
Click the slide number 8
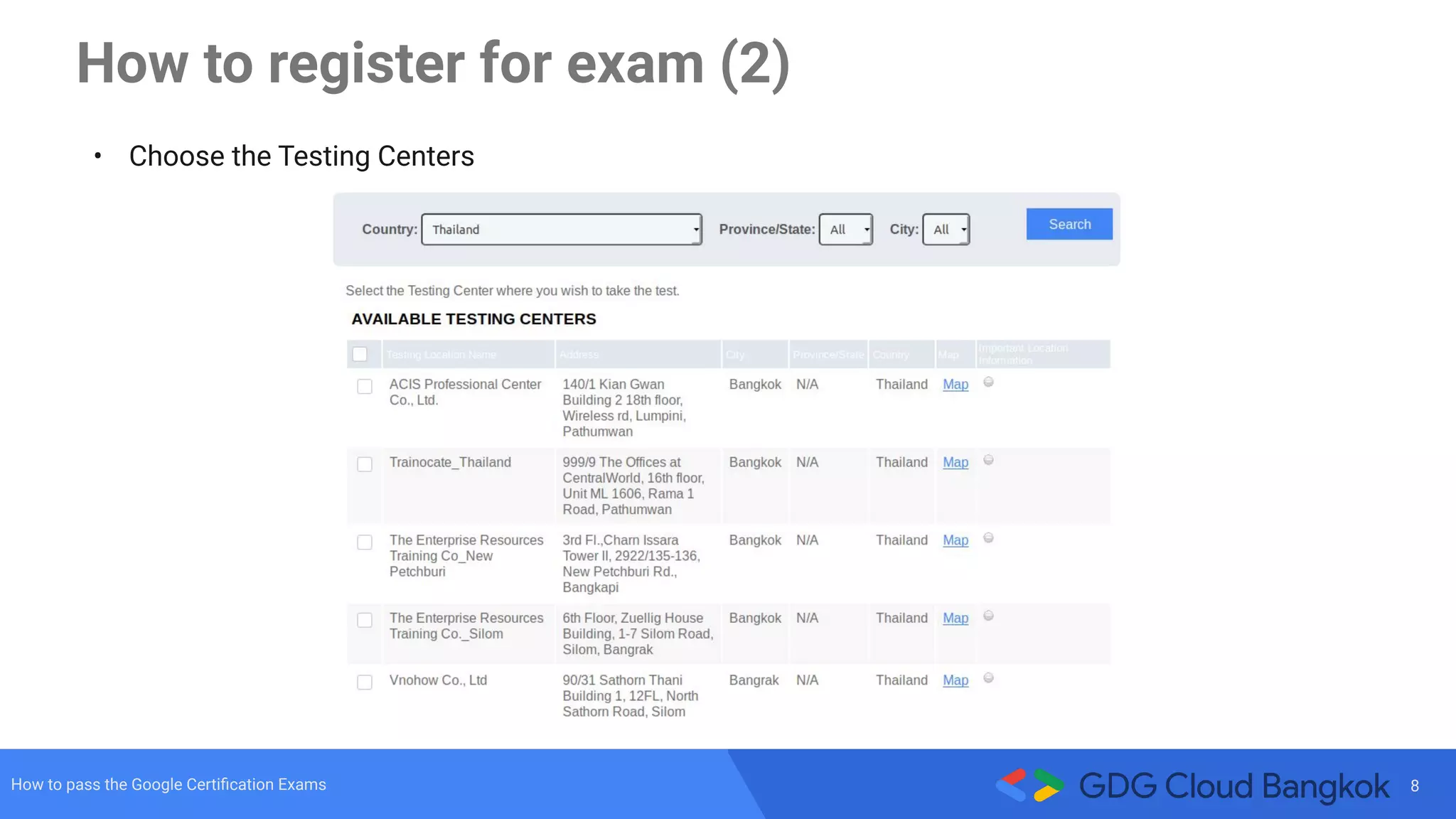[x=1415, y=786]
